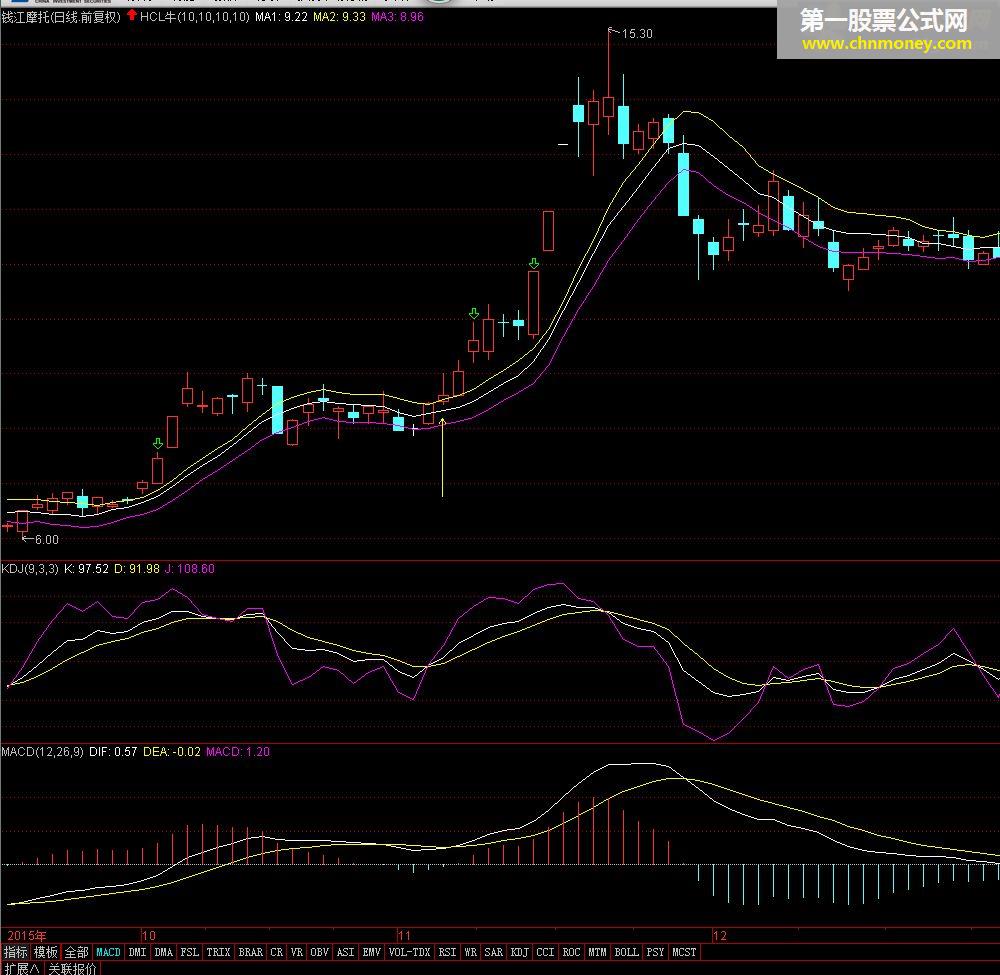Expand the 扩展 panel toggle
This screenshot has width=1000, height=975.
pyautogui.click(x=22, y=968)
